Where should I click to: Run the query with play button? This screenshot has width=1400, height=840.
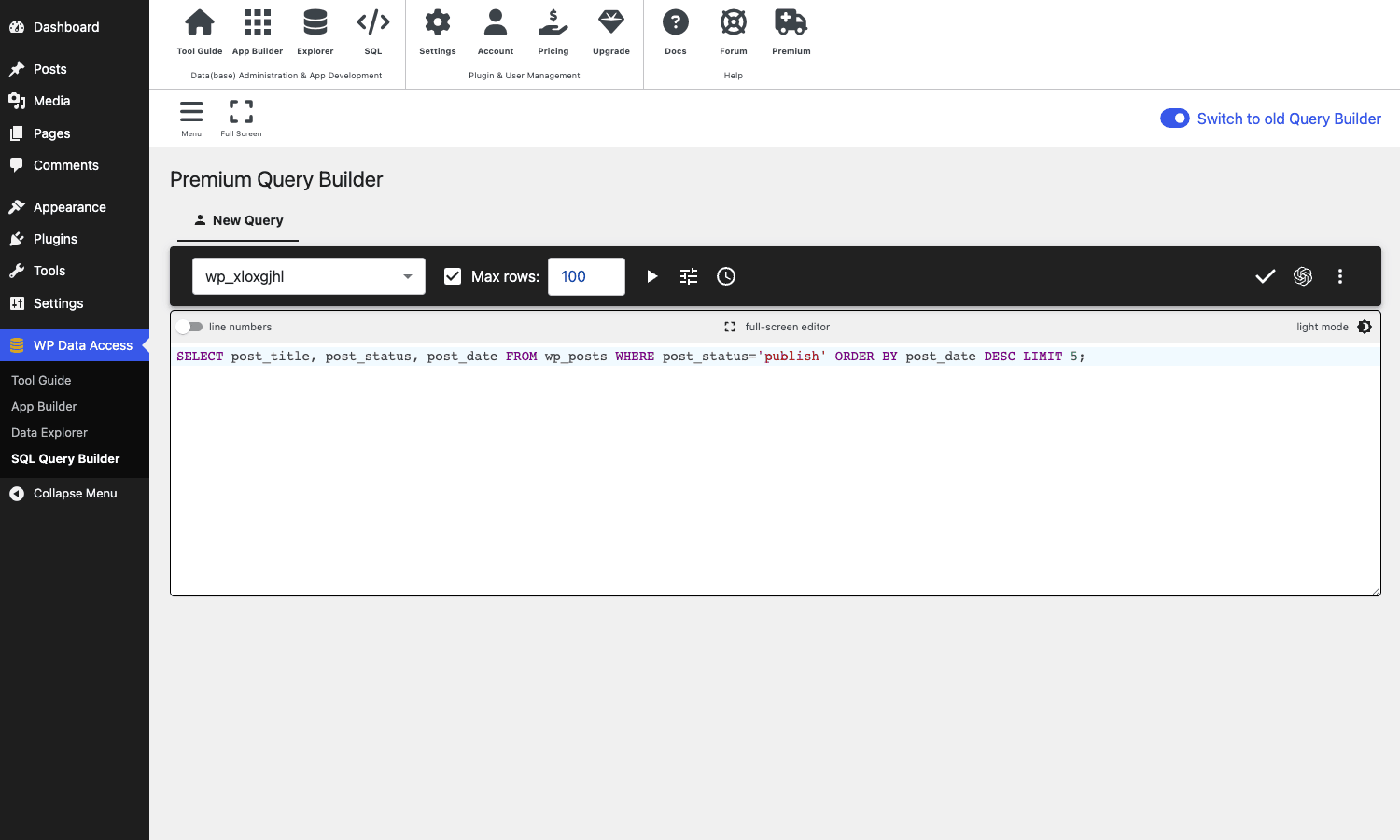(x=651, y=276)
